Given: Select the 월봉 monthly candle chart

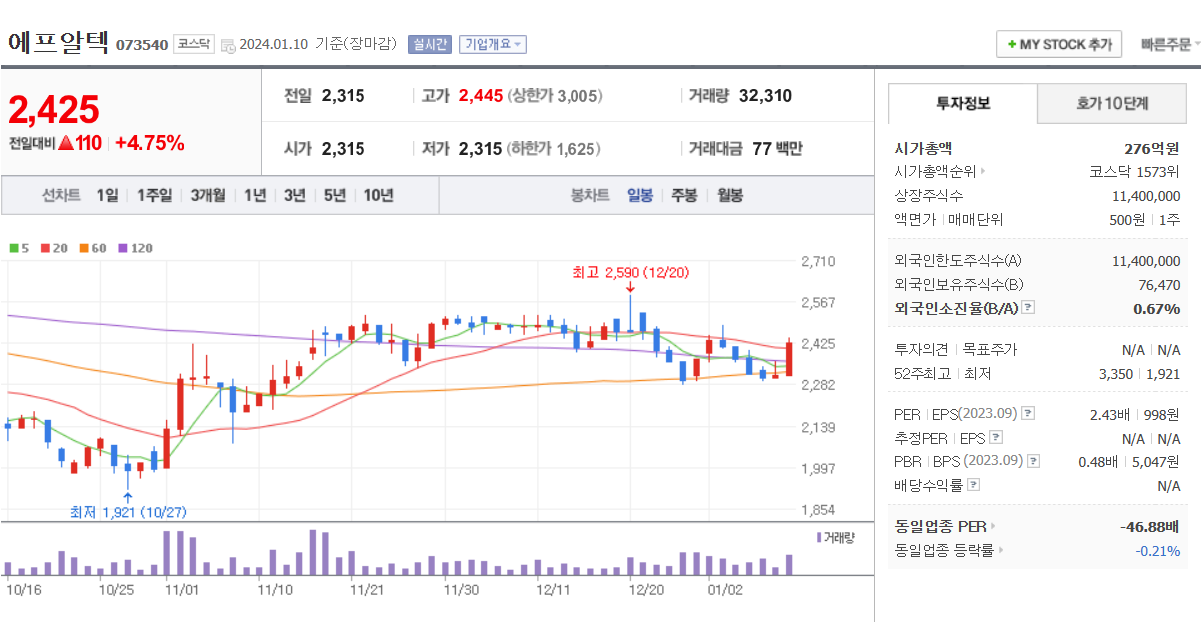Looking at the screenshot, I should tap(729, 195).
